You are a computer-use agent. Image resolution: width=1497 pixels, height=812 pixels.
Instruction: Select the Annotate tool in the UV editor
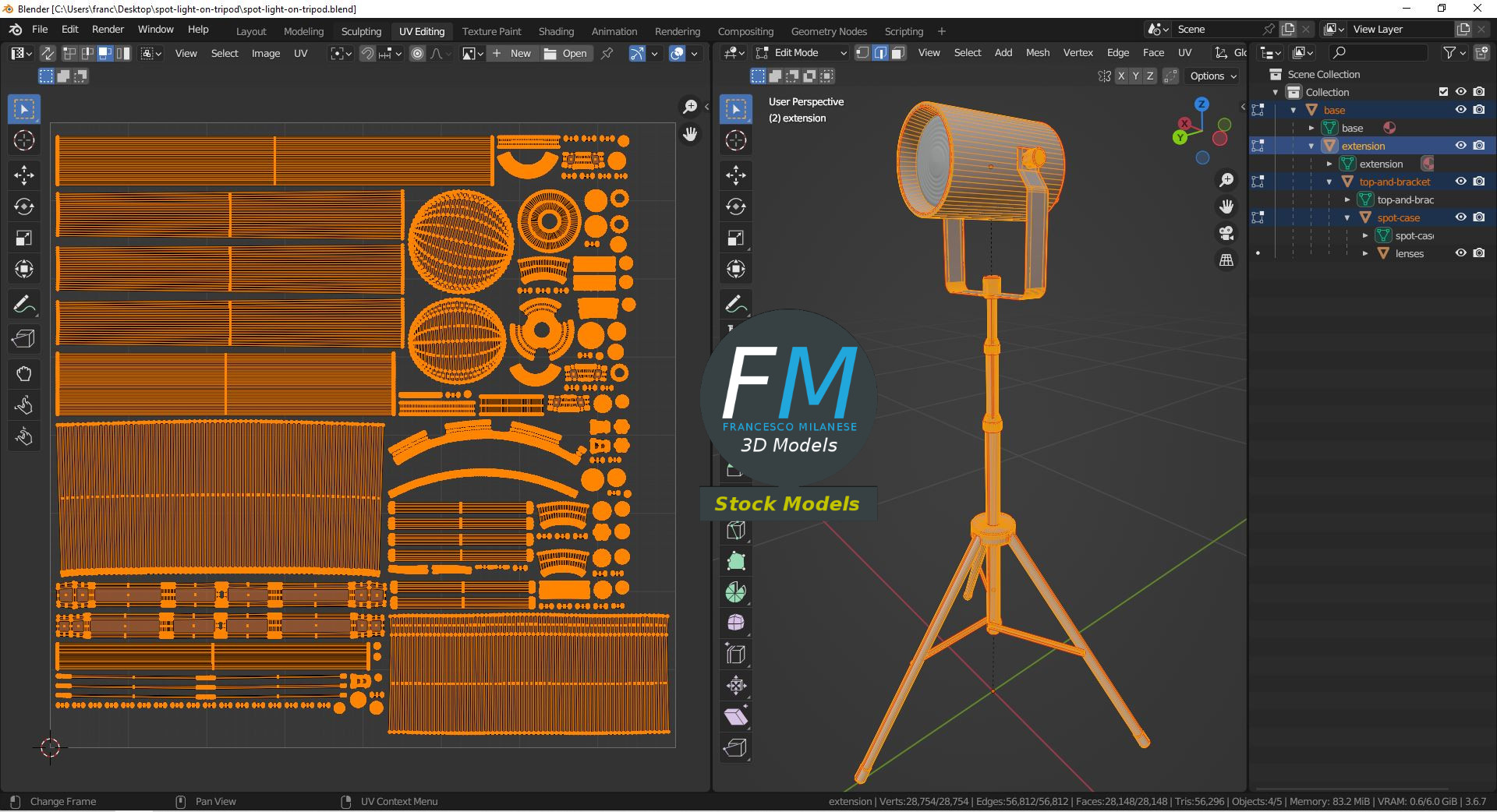24,305
